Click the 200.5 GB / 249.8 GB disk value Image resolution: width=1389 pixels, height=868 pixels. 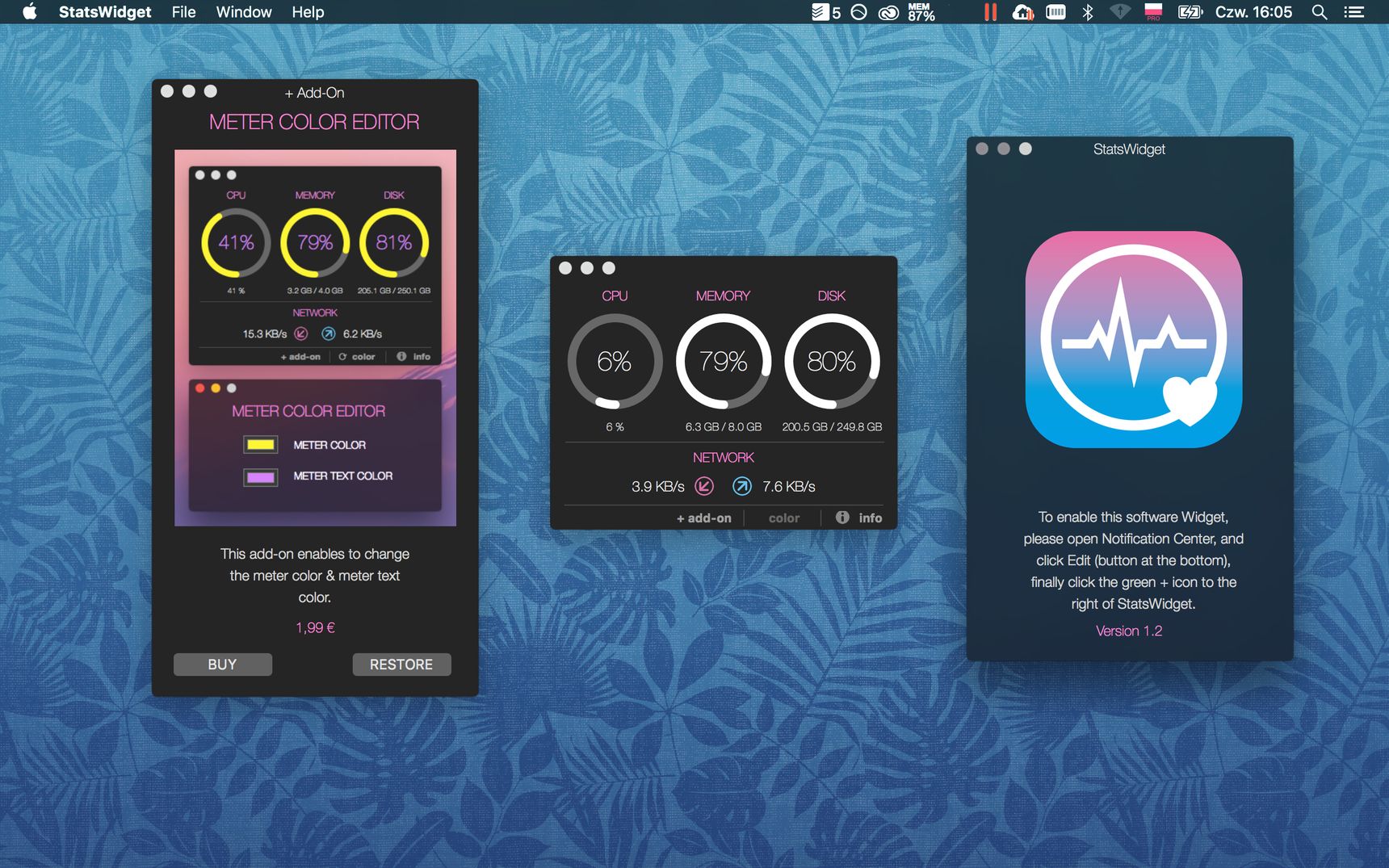[832, 426]
